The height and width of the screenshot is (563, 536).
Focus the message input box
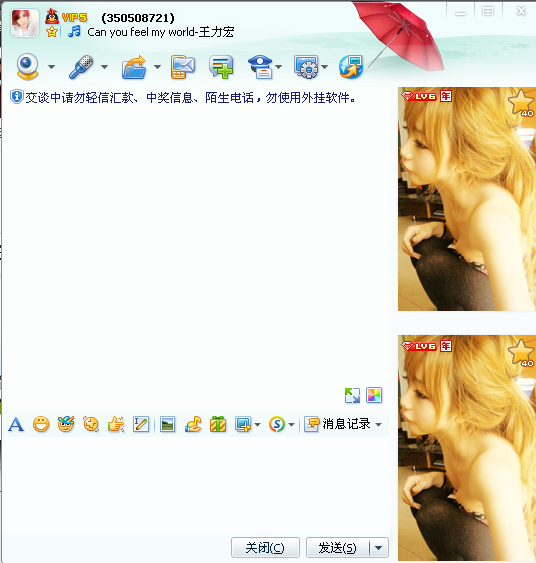click(x=196, y=484)
